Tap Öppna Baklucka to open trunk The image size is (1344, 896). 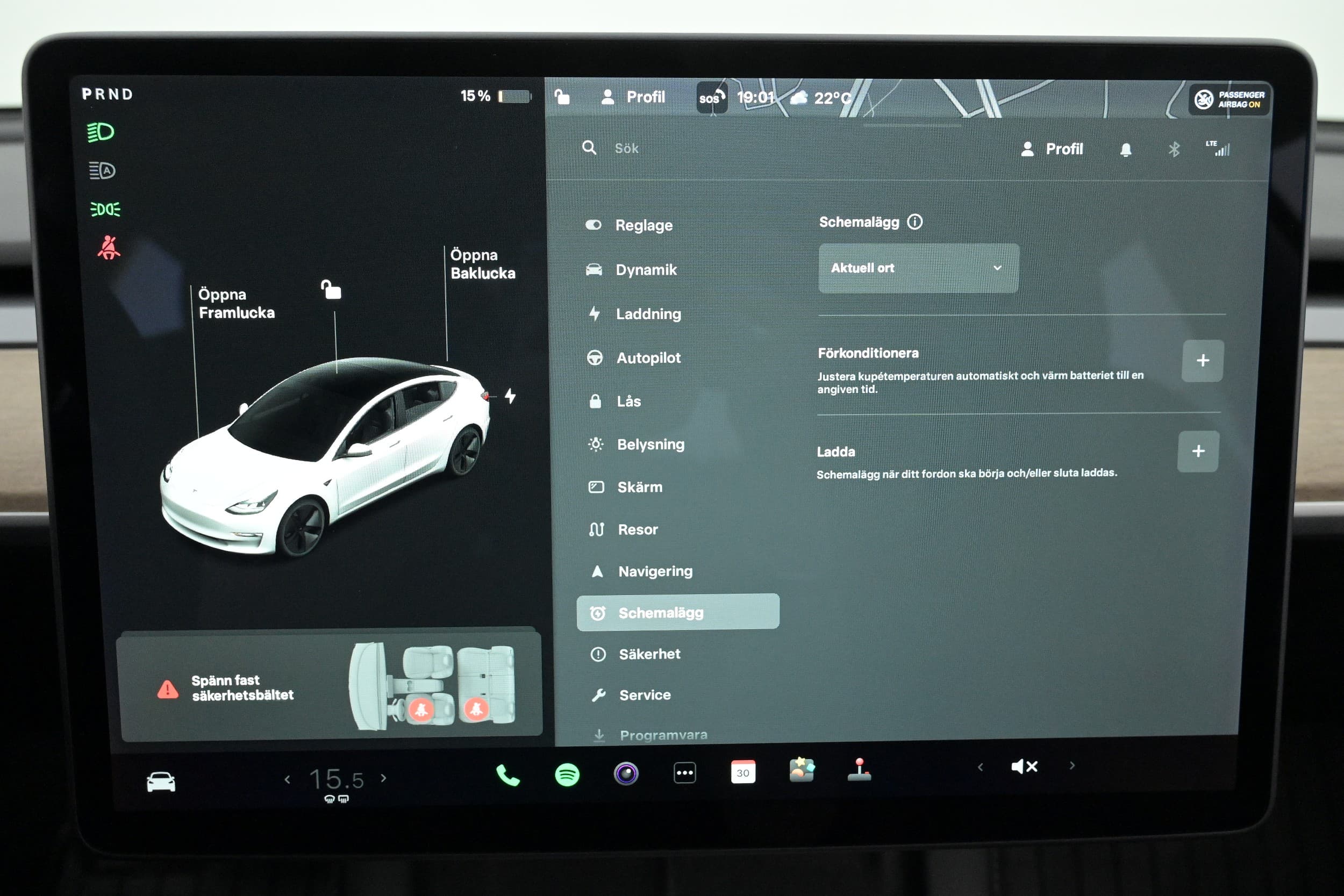click(482, 264)
